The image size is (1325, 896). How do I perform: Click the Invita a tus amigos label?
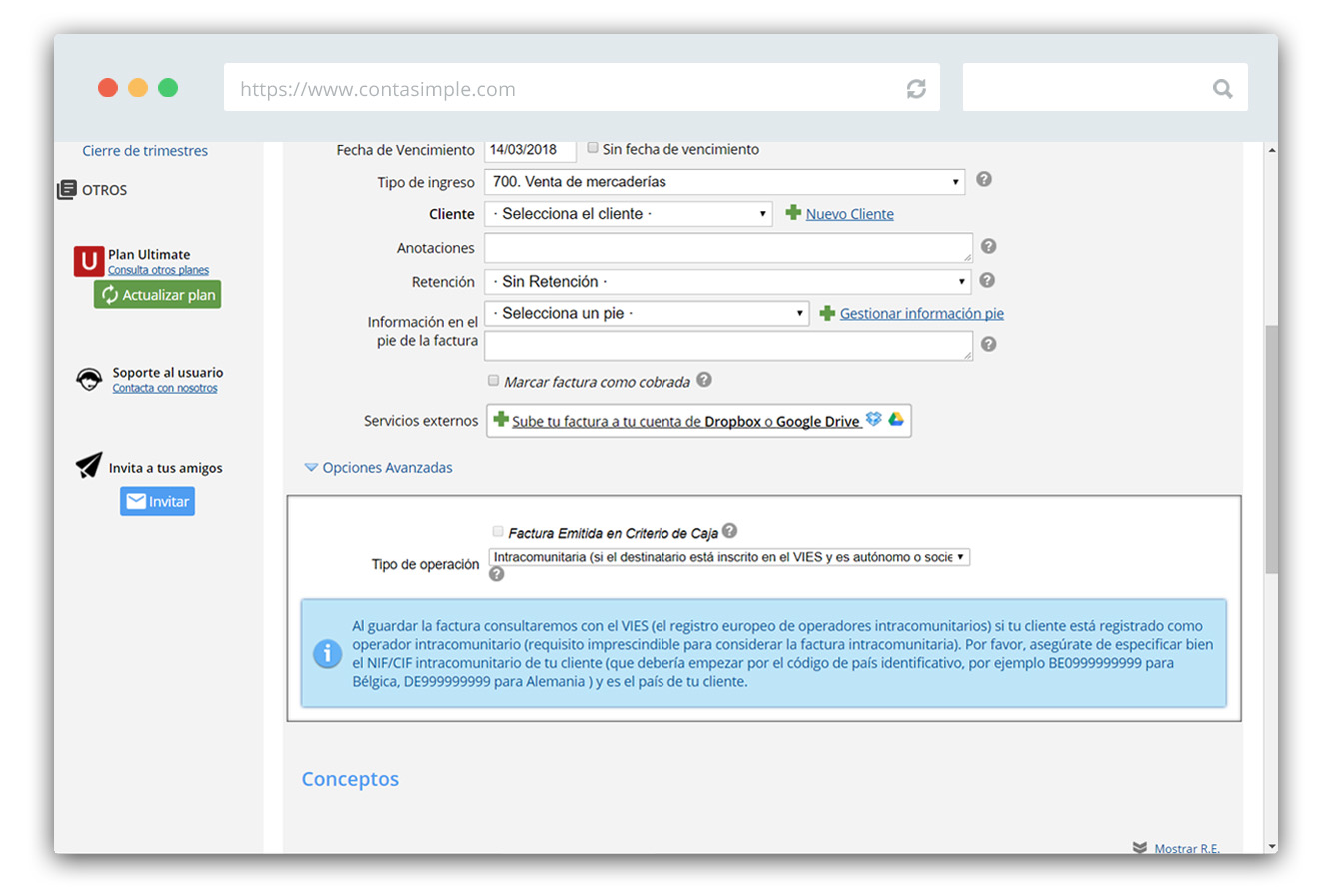click(166, 468)
